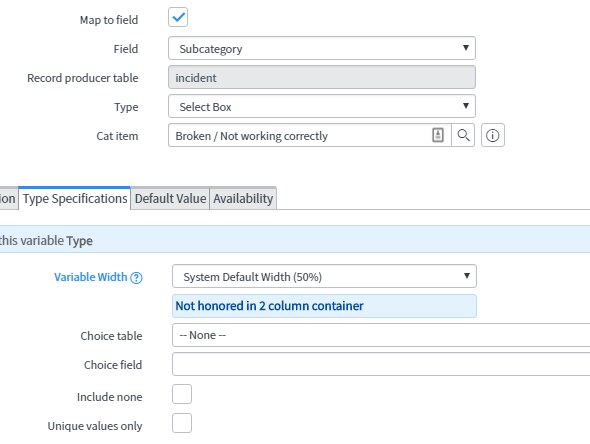This screenshot has height=444, width=590.
Task: Uncheck the Map to field checkbox
Action: coord(178,17)
